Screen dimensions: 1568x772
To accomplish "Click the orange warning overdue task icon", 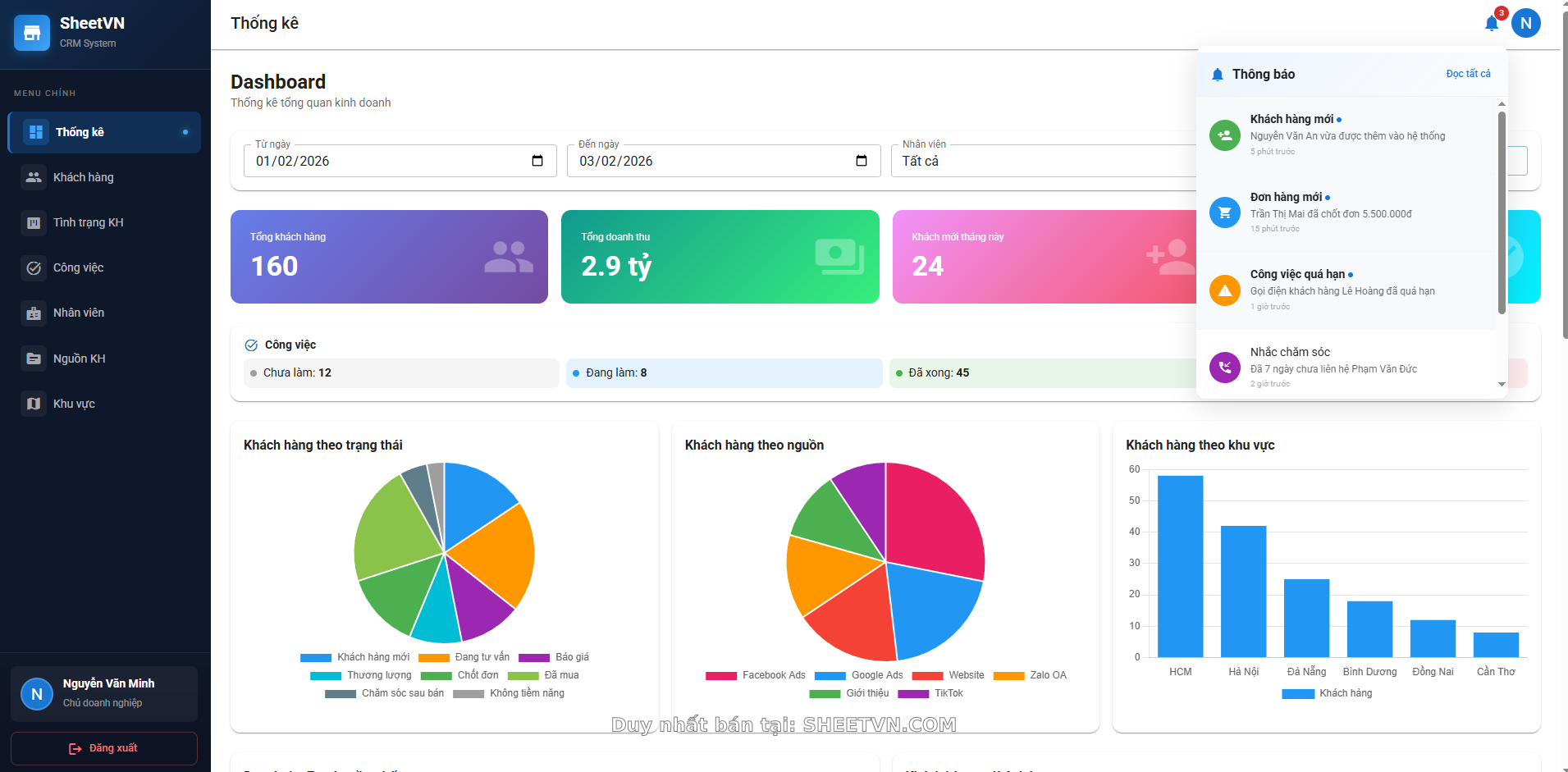I will tap(1224, 290).
